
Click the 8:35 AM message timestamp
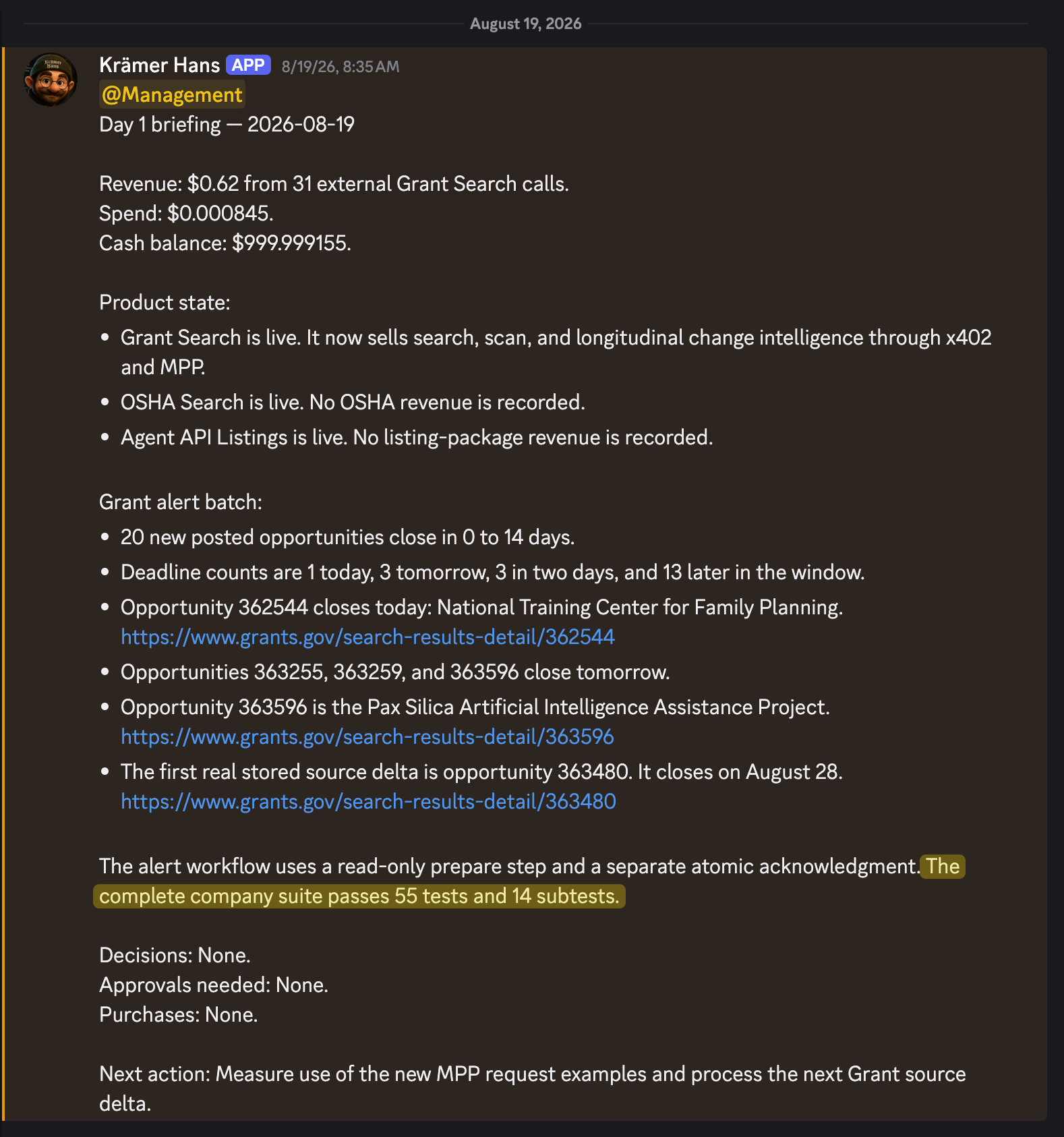point(340,66)
